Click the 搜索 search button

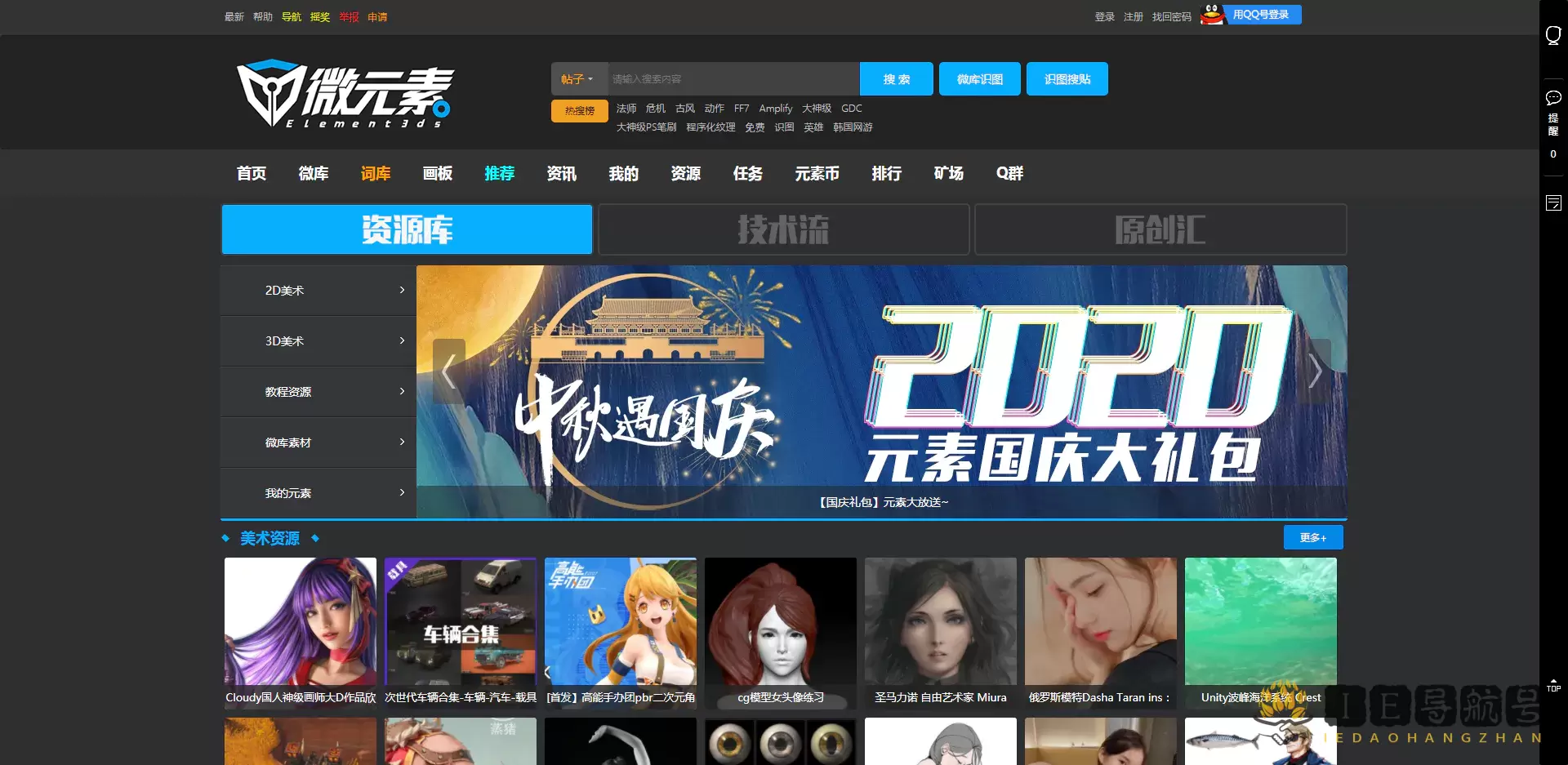click(x=896, y=78)
